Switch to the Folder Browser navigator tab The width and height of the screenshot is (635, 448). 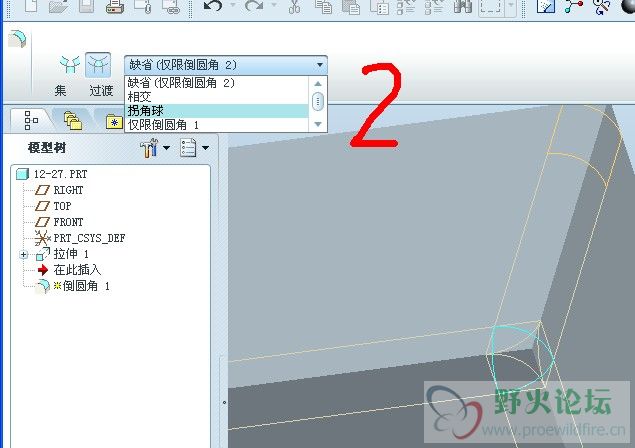[x=73, y=120]
